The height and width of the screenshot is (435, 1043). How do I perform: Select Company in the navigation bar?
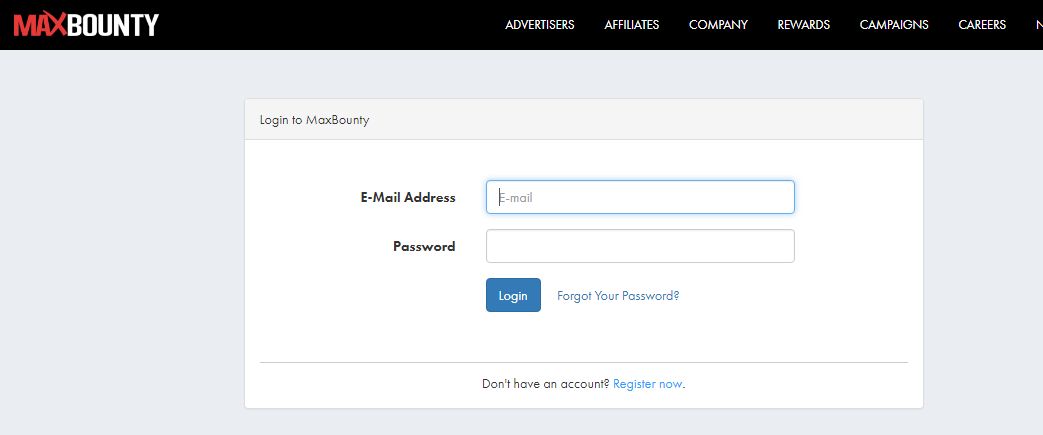coord(718,25)
